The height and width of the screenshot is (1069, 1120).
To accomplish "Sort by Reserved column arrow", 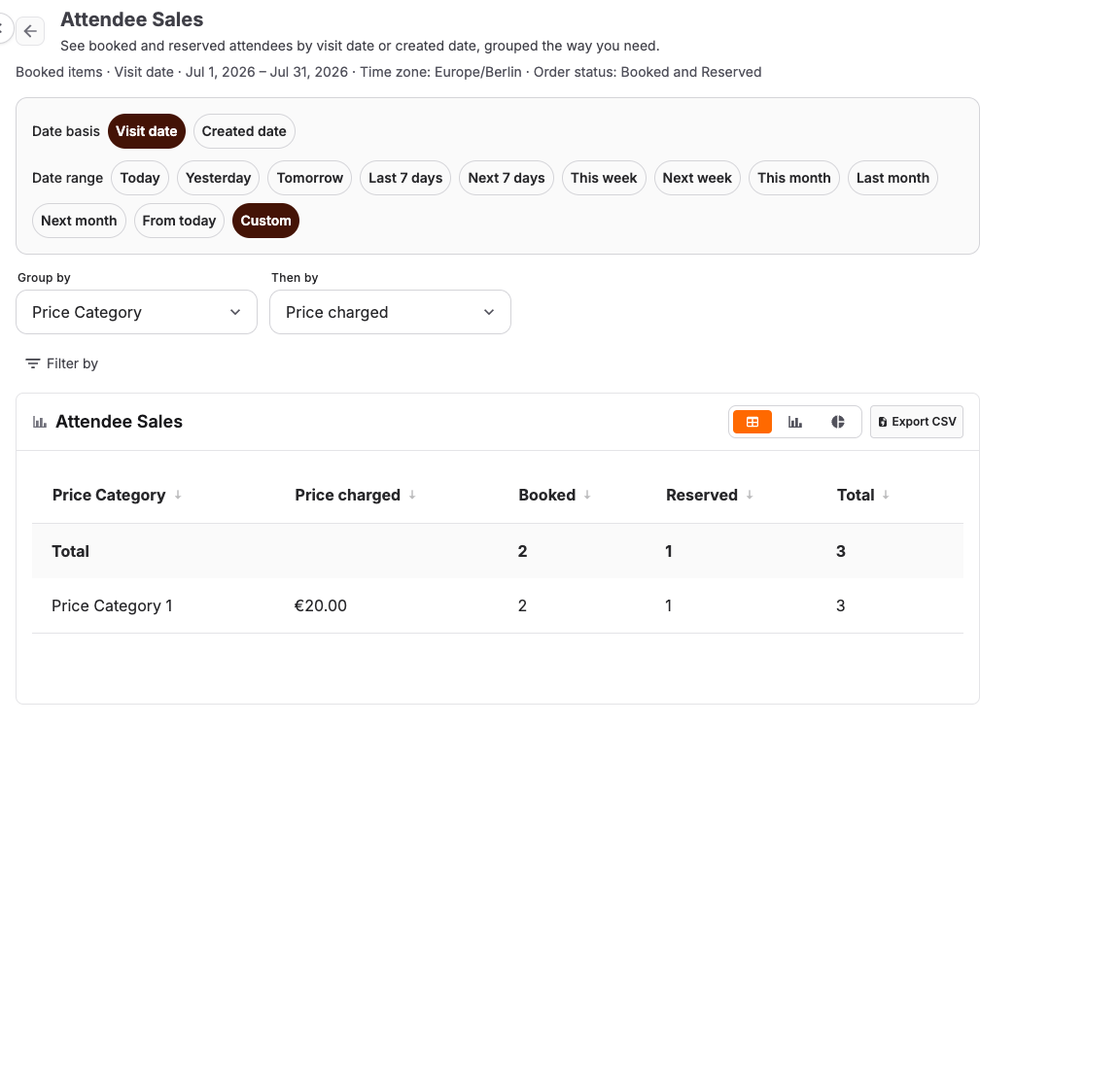I will [x=750, y=495].
